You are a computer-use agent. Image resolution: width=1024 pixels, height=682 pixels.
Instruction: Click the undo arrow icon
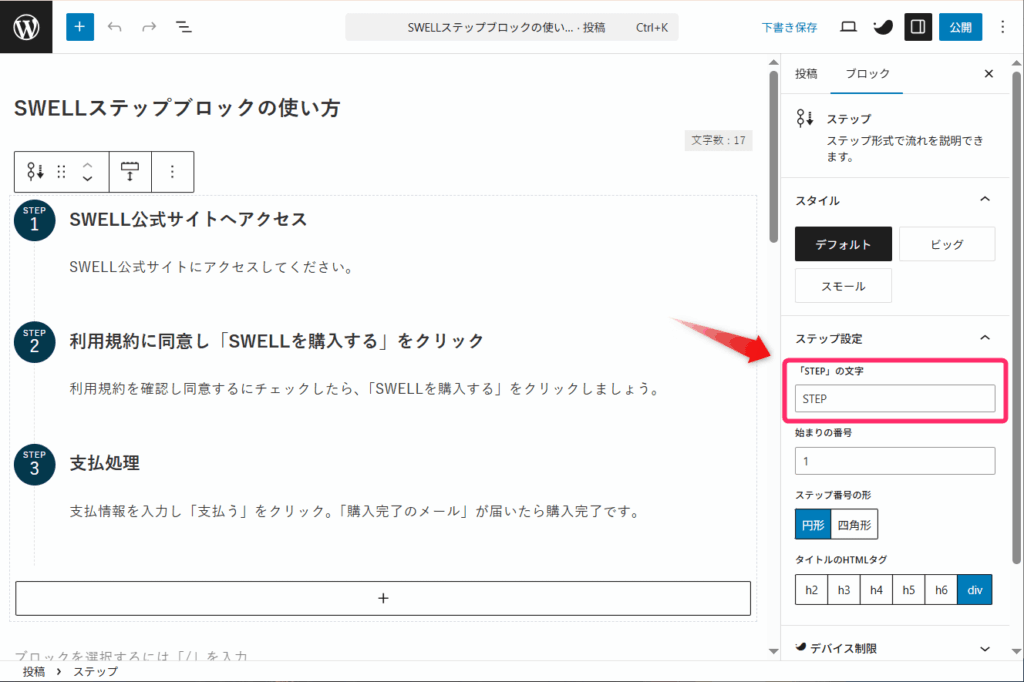click(115, 27)
